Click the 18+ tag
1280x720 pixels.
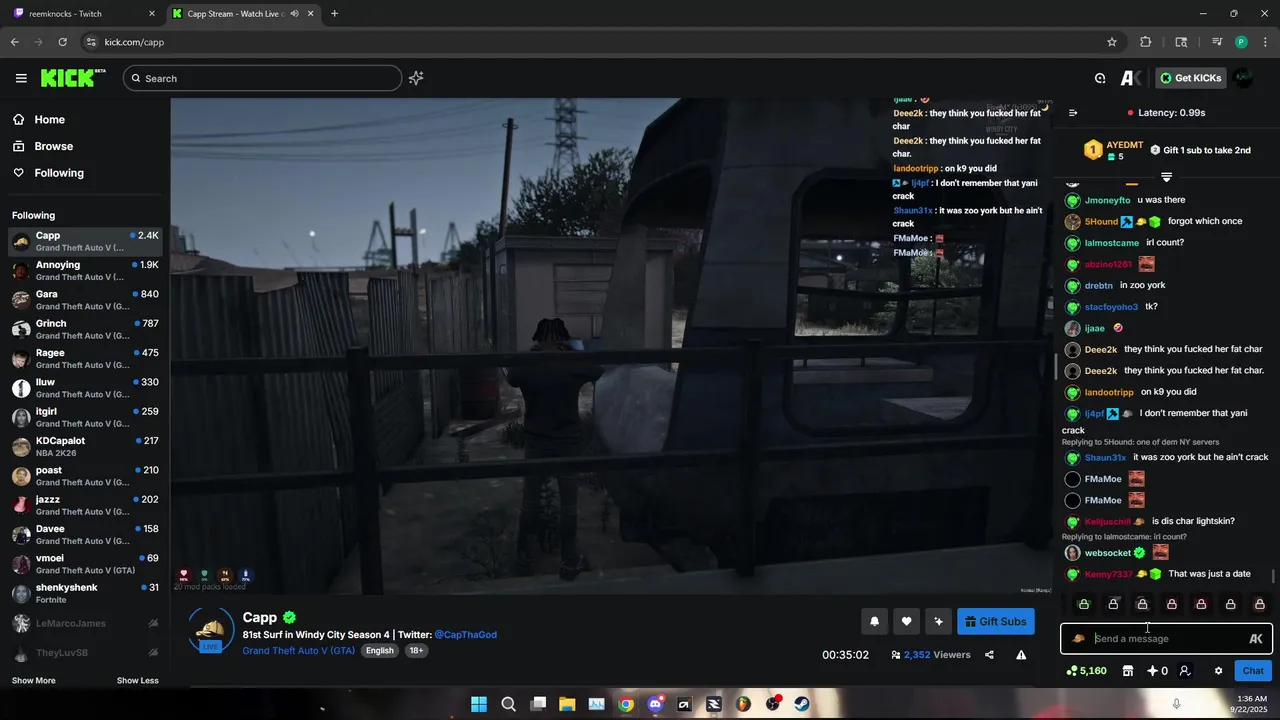click(x=416, y=651)
